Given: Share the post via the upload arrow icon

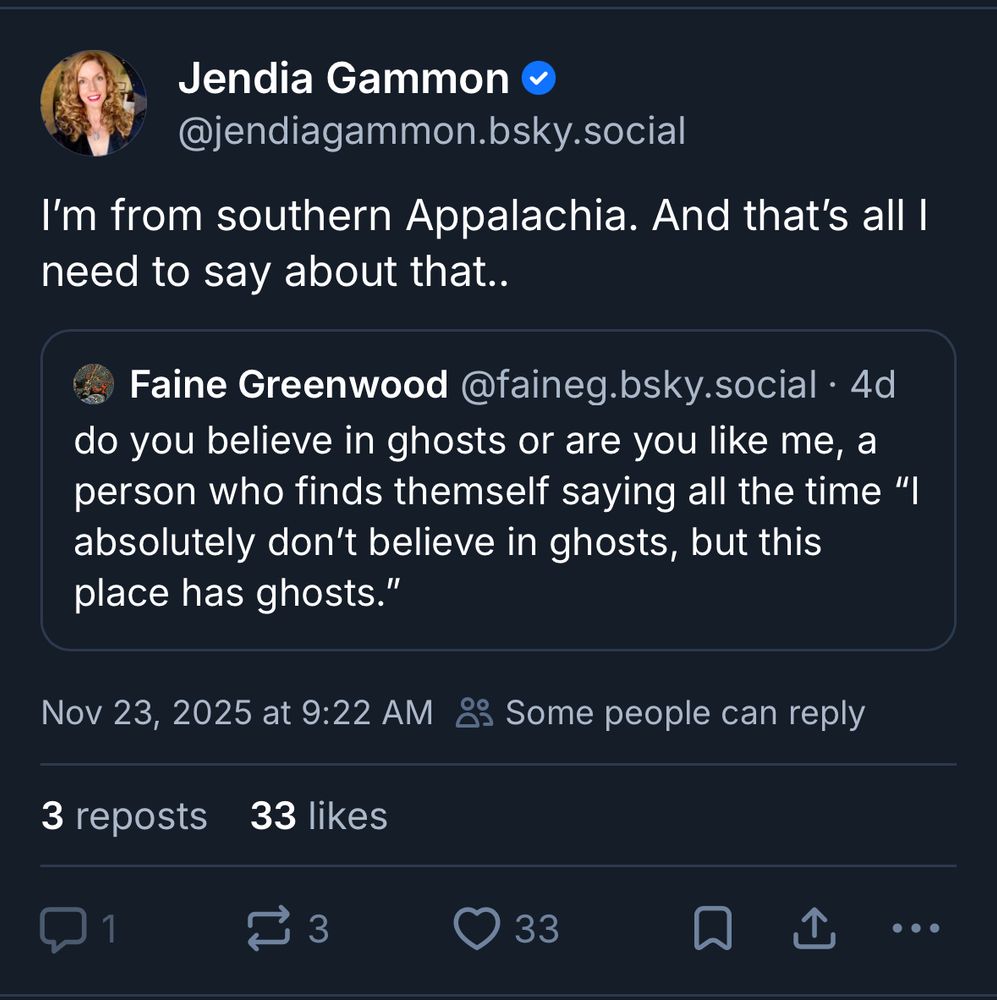Looking at the screenshot, I should click(815, 928).
